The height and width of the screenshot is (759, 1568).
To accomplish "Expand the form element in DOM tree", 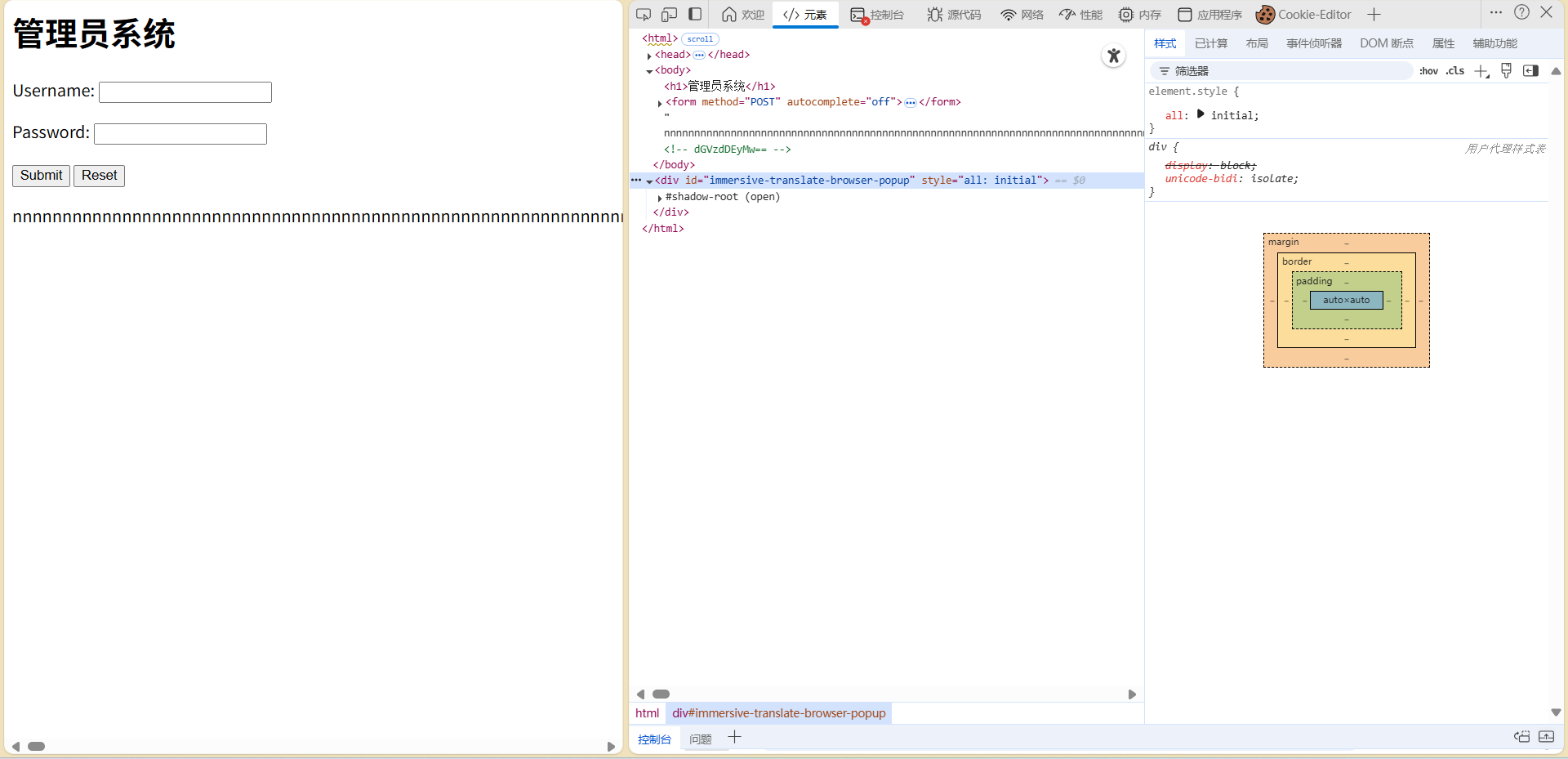I will coord(660,103).
